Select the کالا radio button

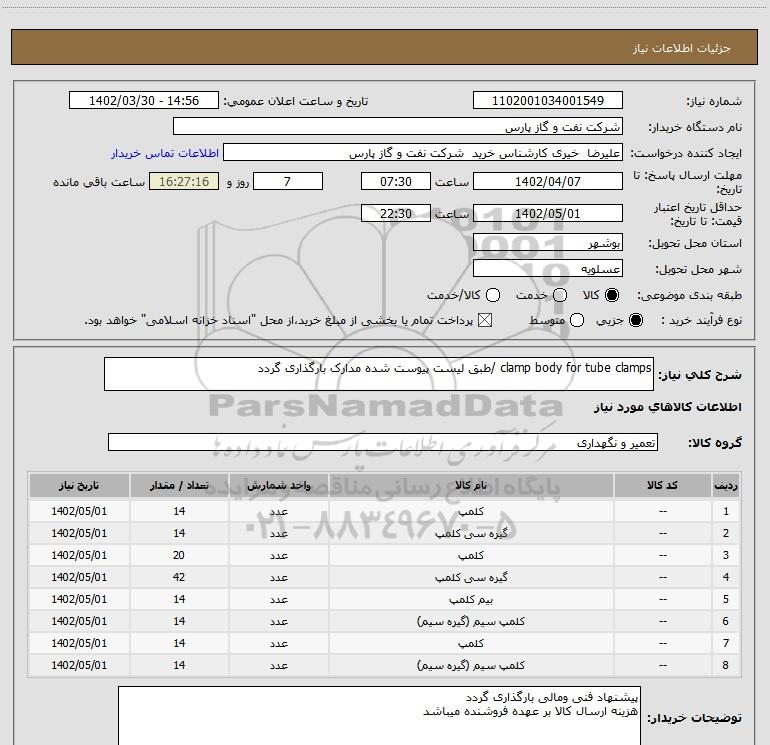point(612,295)
